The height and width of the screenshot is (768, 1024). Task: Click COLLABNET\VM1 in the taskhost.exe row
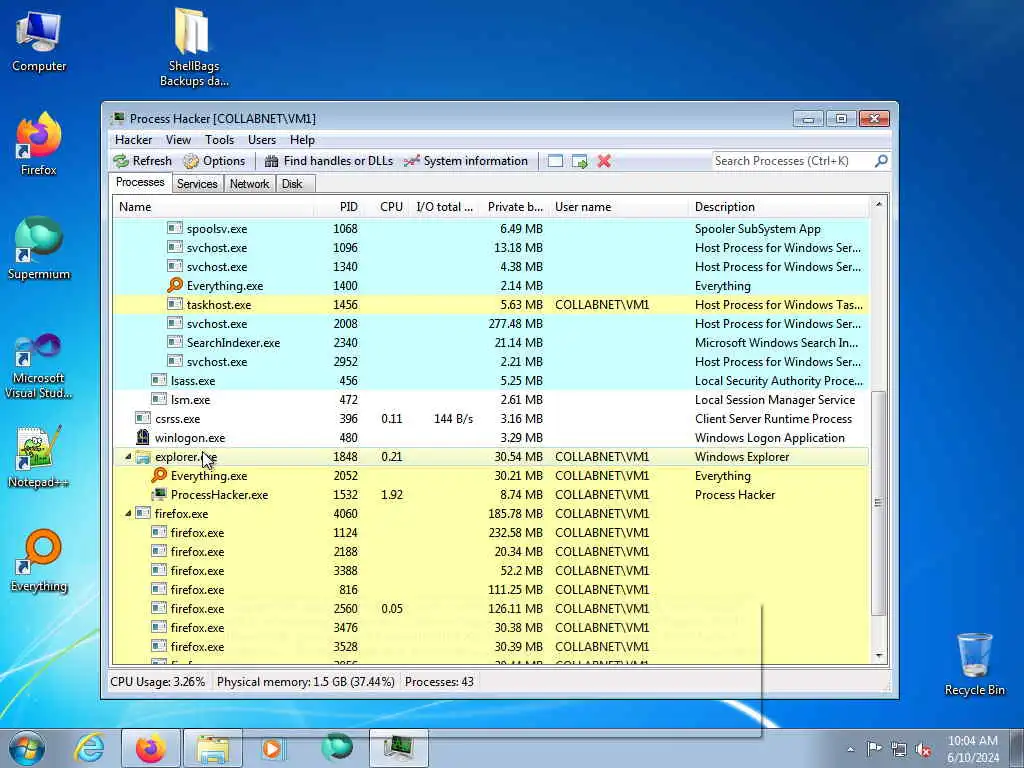point(602,304)
